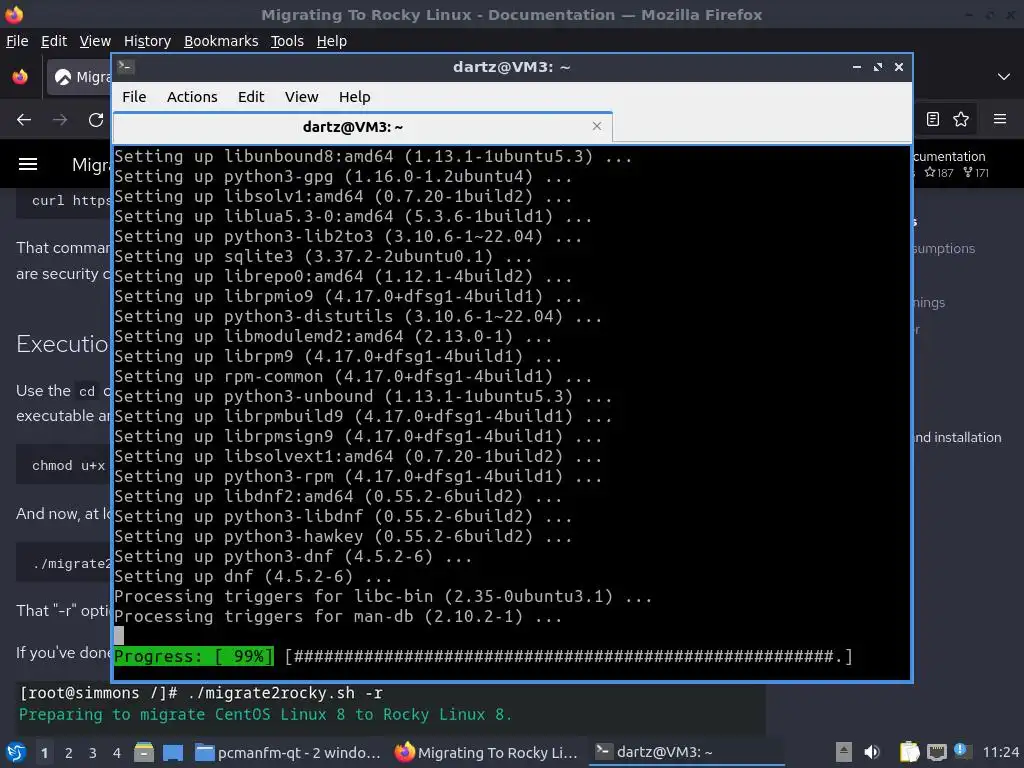
Task: Open Firefox History menu
Action: 147,41
